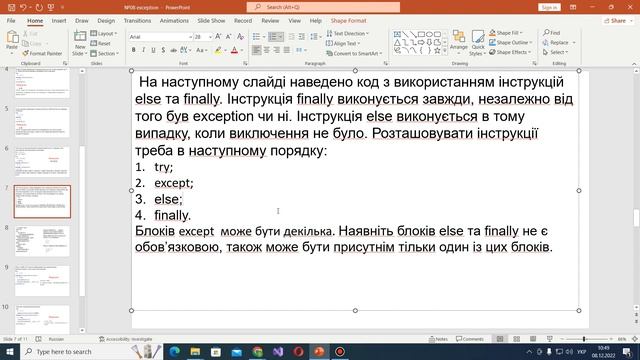640x360 pixels.
Task: Switch to the Insert tab
Action: pos(59,20)
